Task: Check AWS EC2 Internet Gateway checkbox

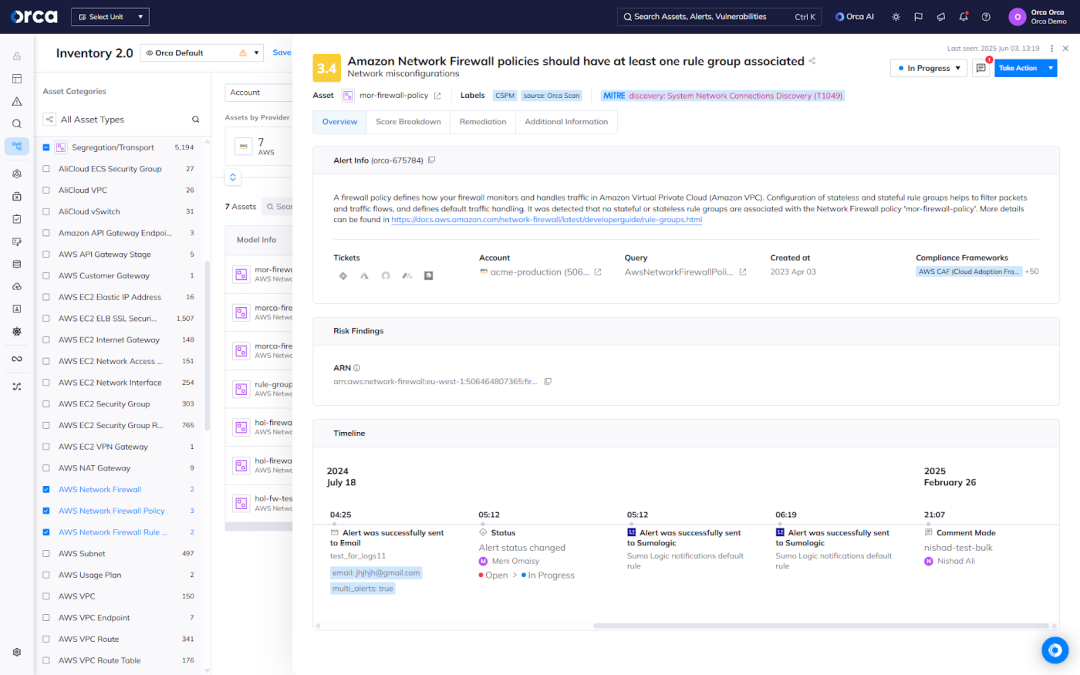Action: [x=46, y=340]
